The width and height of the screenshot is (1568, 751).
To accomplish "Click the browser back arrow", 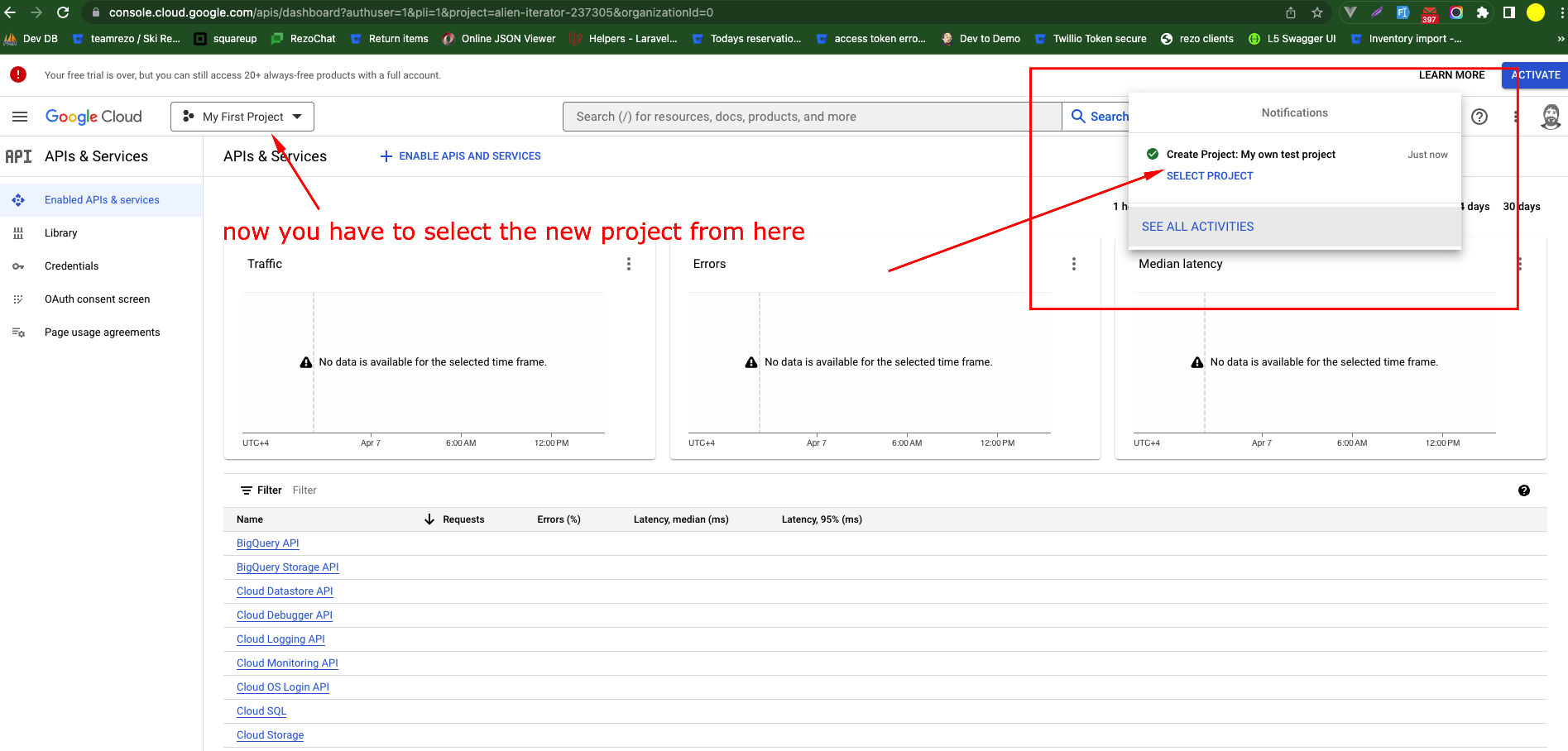I will [11, 12].
